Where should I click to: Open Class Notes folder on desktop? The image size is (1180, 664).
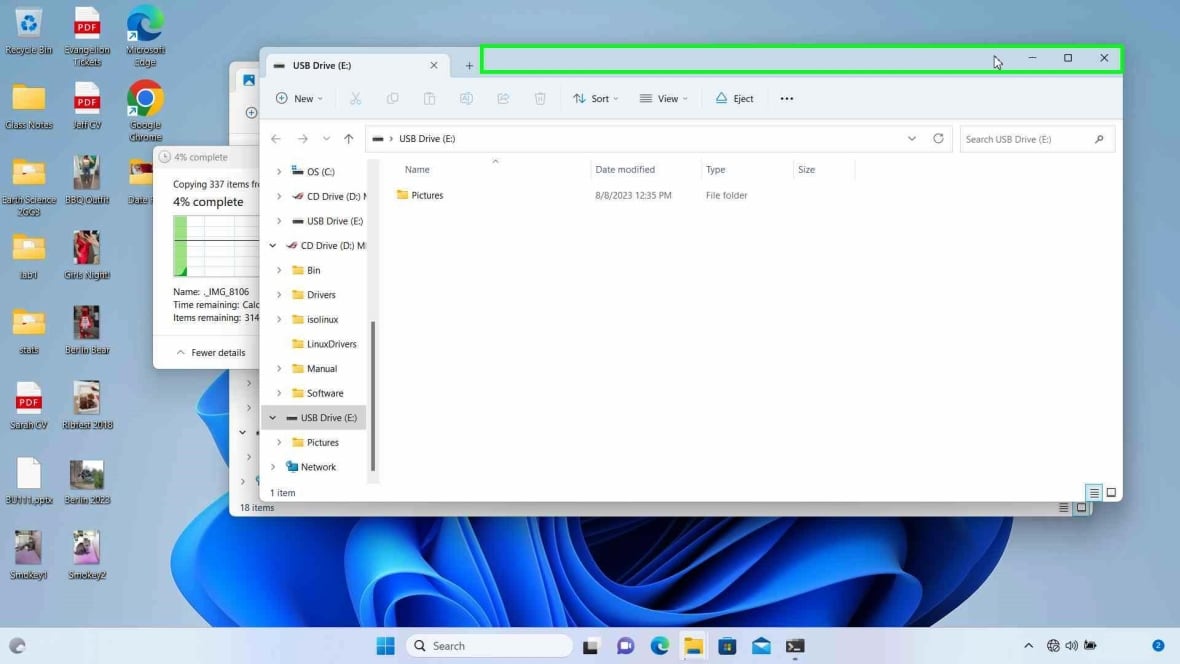click(29, 106)
